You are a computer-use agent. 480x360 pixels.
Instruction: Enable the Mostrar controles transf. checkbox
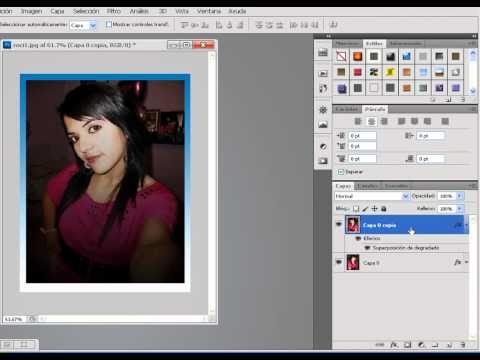pos(109,24)
